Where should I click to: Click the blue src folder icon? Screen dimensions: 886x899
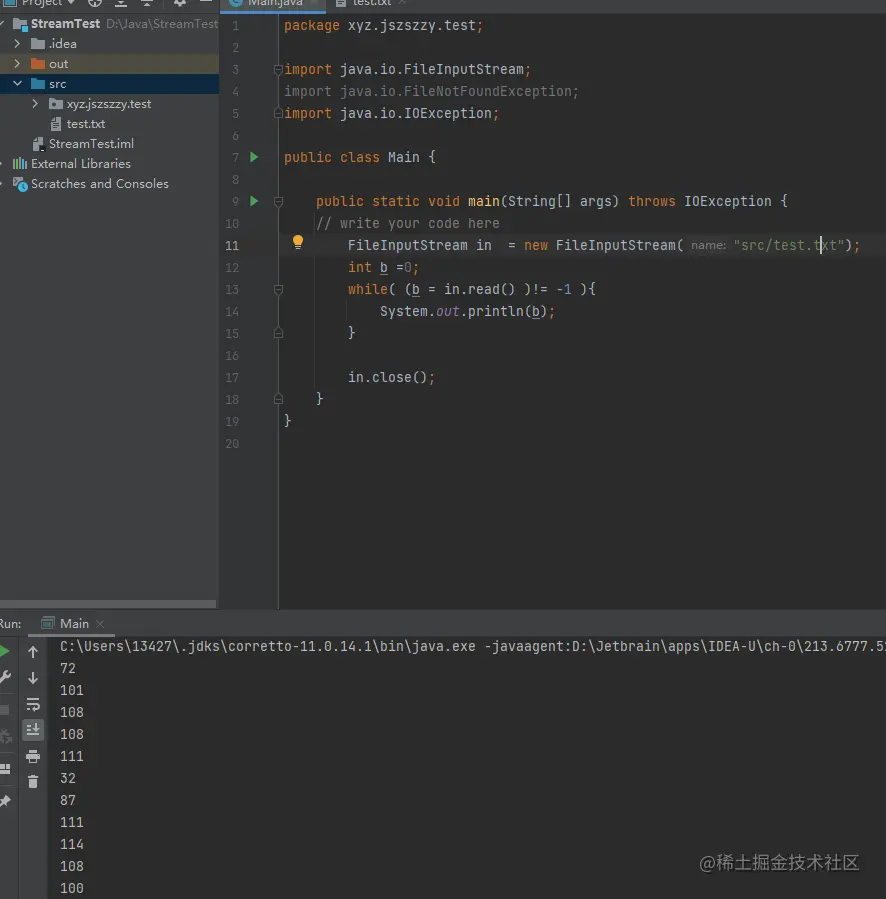(x=38, y=84)
